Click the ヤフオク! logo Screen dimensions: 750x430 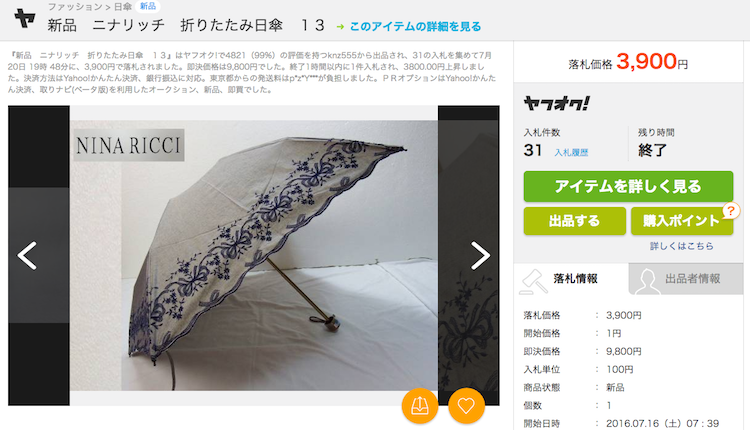pyautogui.click(x=557, y=103)
